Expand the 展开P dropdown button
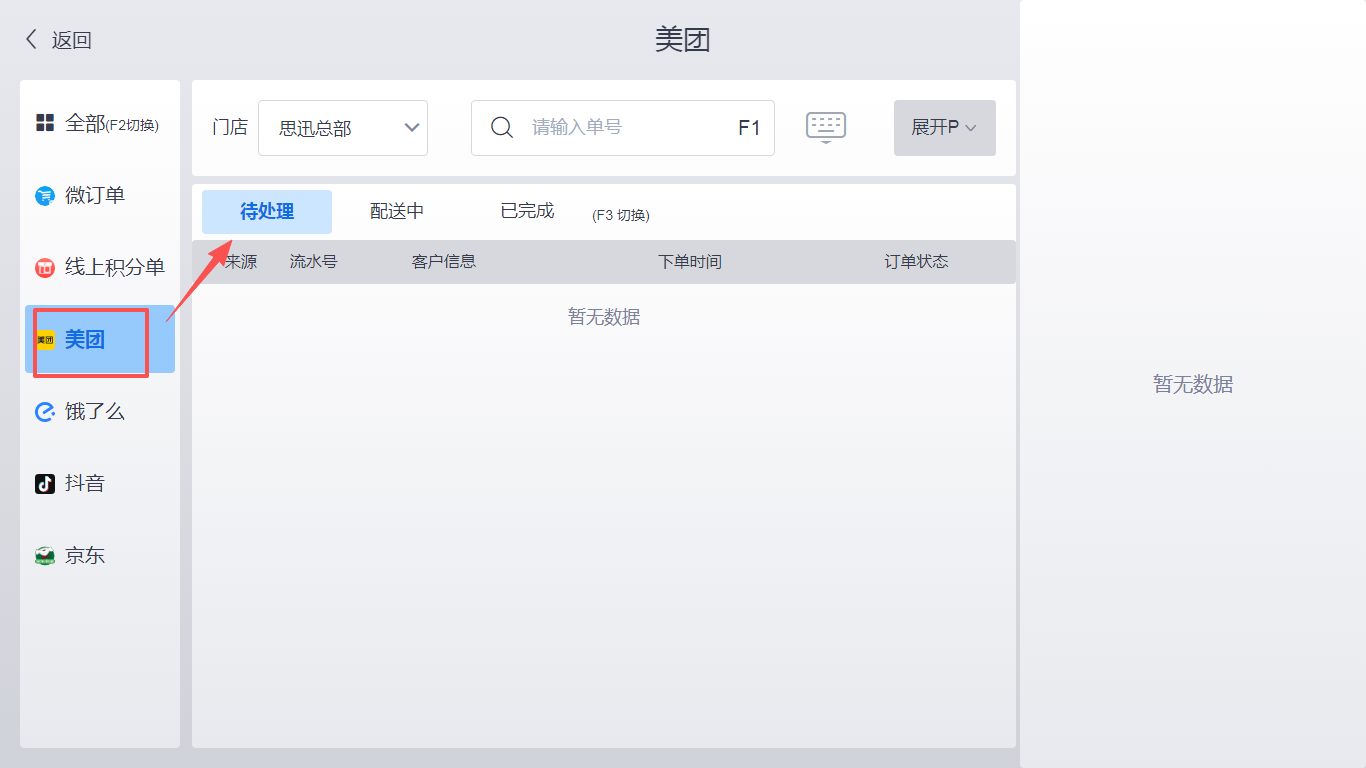 [944, 128]
